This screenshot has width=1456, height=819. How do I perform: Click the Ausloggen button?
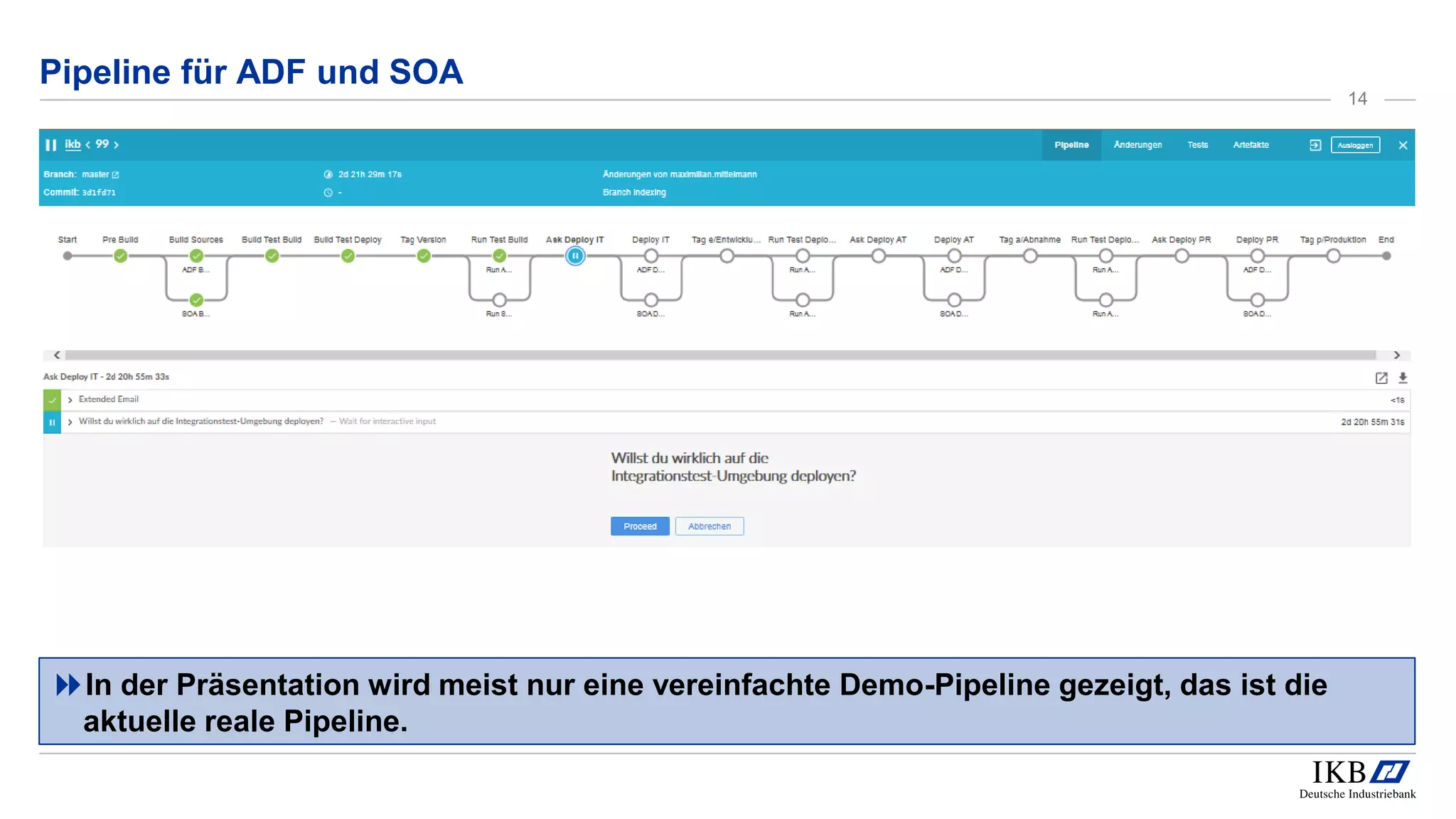click(x=1355, y=145)
